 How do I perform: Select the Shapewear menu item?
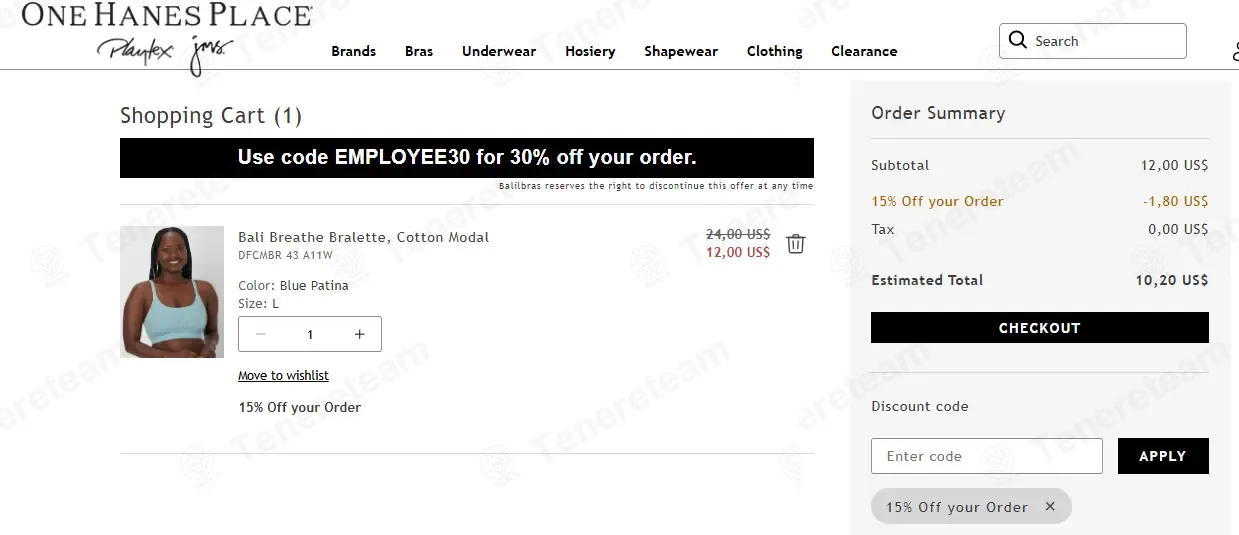tap(681, 51)
